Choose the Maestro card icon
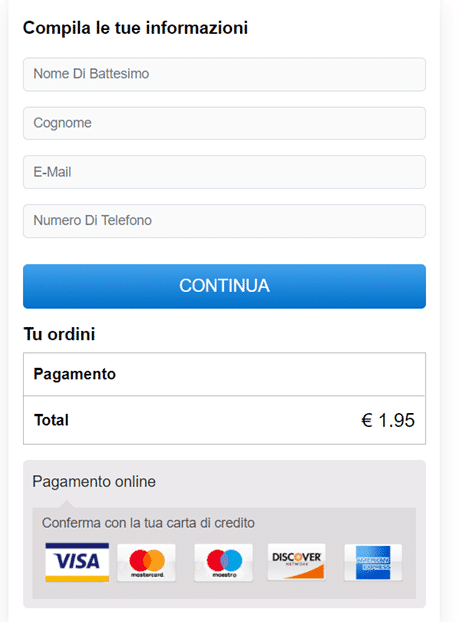This screenshot has height=622, width=459. [224, 562]
